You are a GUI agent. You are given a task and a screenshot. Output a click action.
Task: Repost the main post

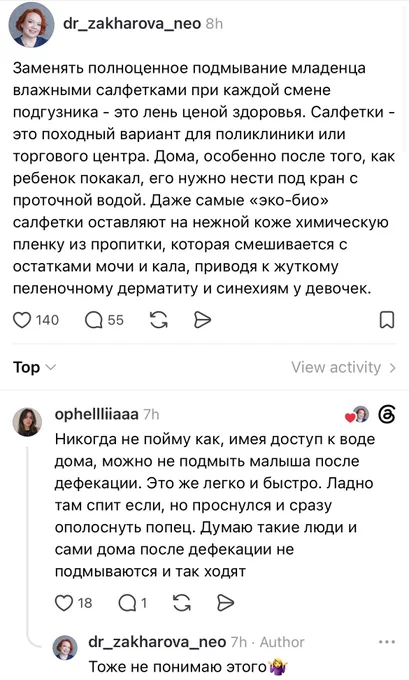click(159, 320)
